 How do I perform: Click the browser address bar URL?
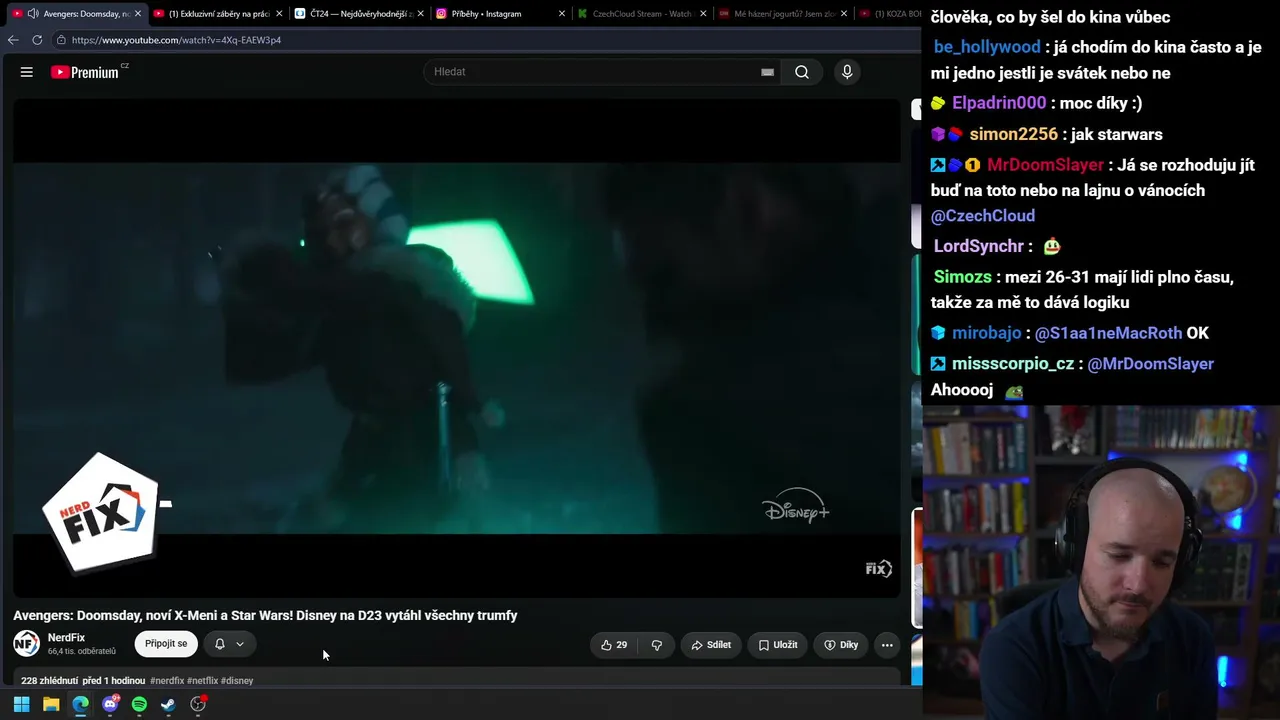click(x=176, y=40)
